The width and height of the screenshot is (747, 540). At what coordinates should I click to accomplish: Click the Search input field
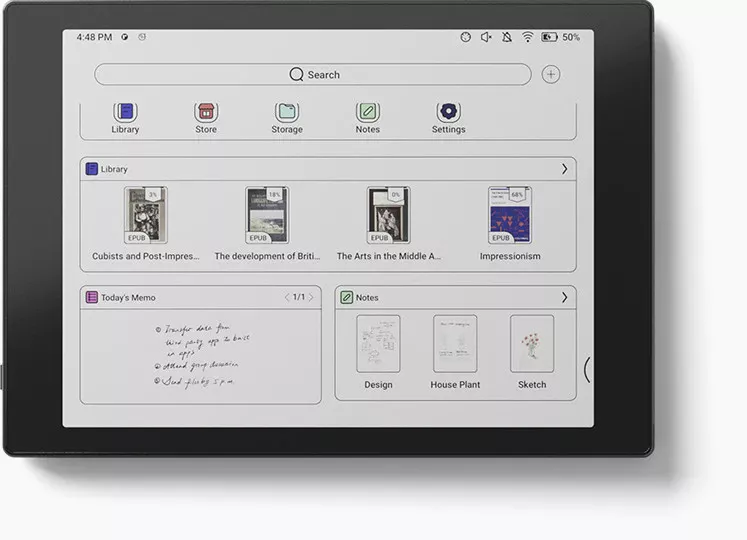click(x=313, y=74)
